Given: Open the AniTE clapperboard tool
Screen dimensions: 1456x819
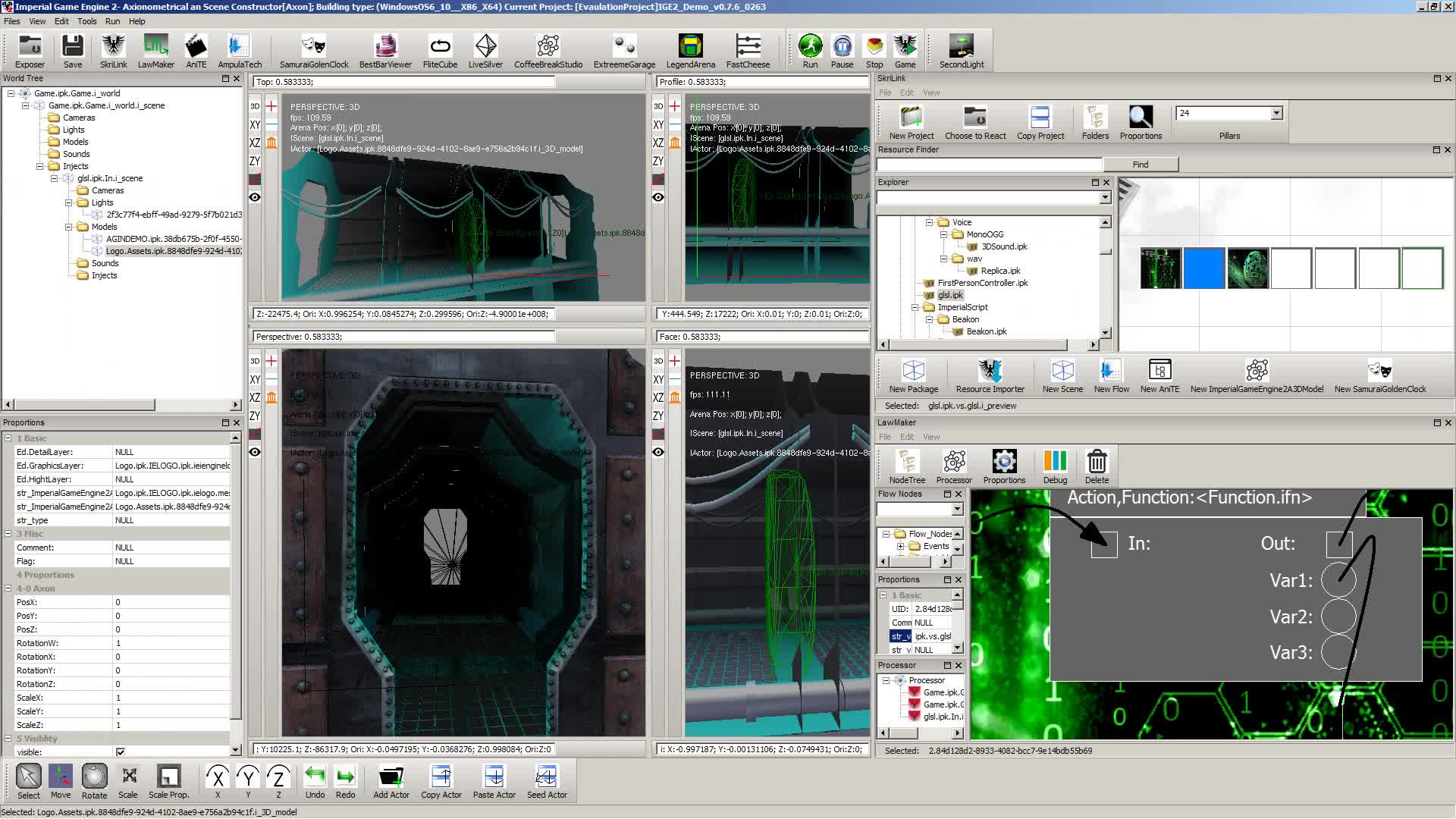Looking at the screenshot, I should [x=196, y=51].
